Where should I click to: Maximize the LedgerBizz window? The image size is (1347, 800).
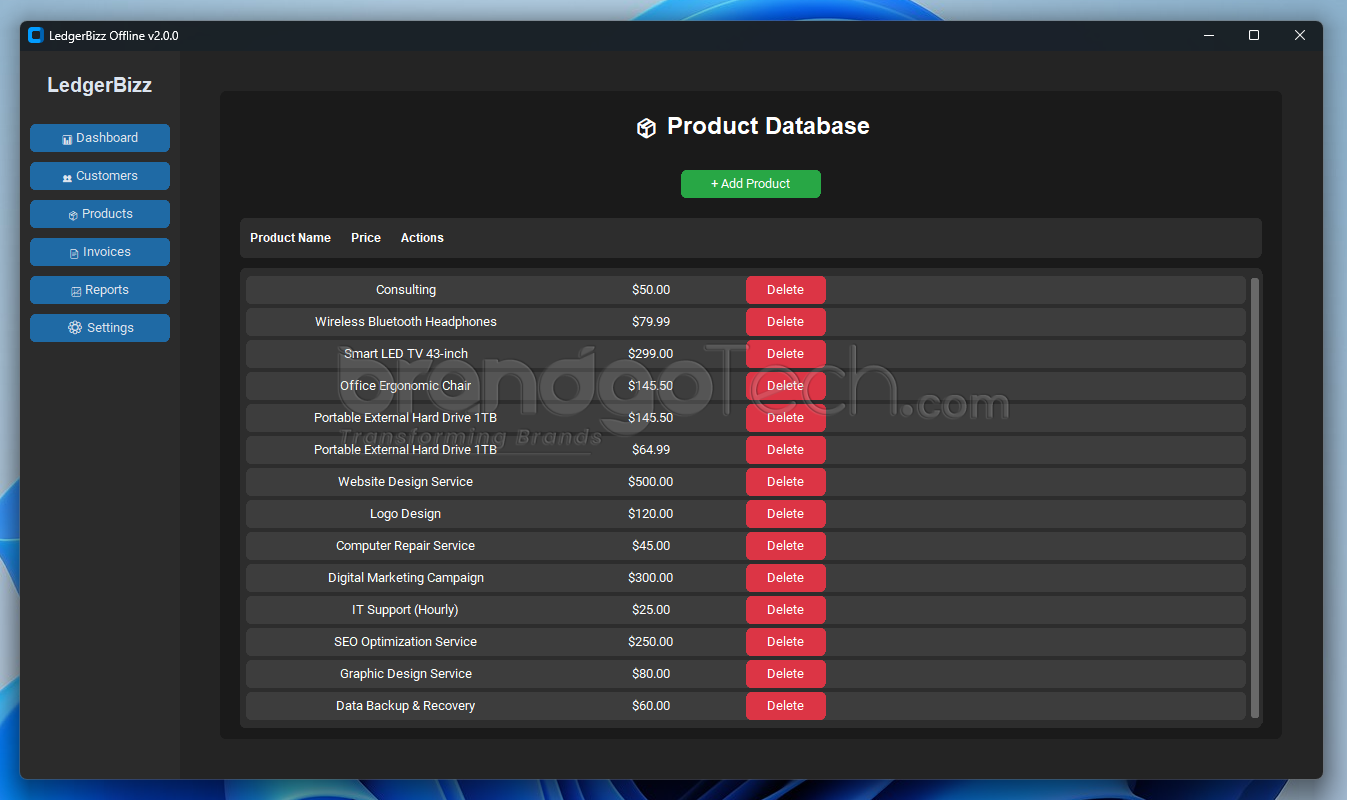(x=1254, y=36)
